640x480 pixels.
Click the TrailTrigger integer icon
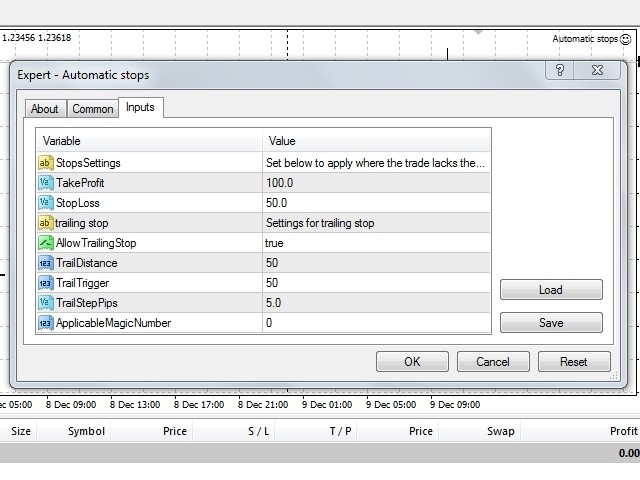click(45, 283)
